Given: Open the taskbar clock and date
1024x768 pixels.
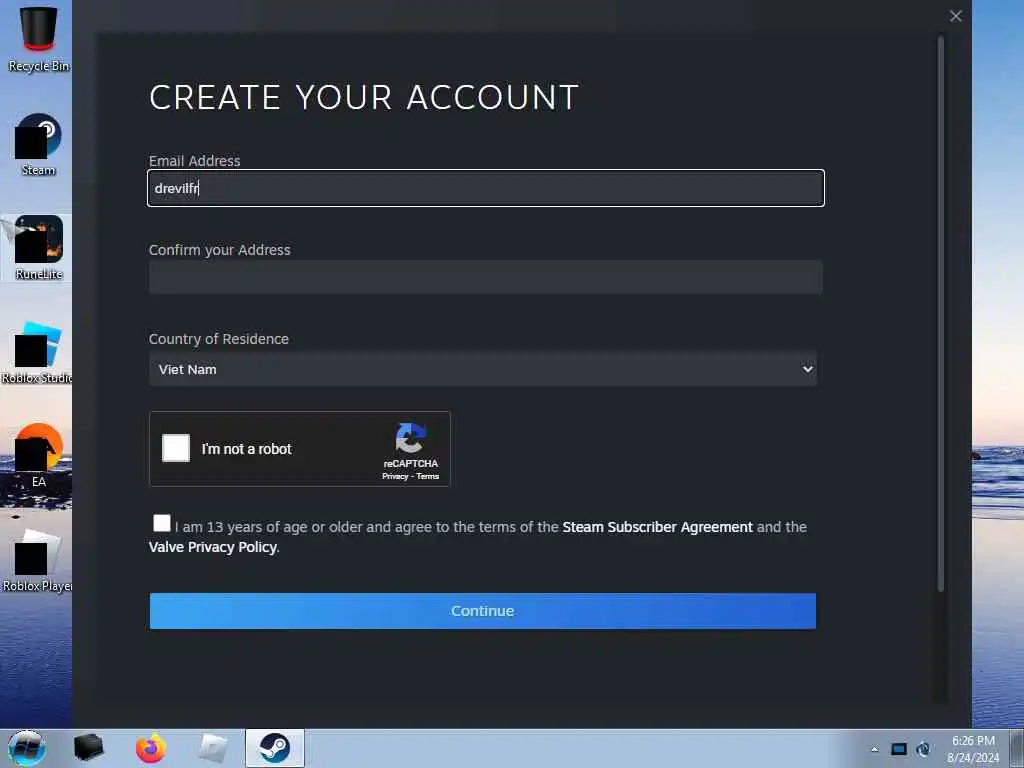Looking at the screenshot, I should pos(973,749).
